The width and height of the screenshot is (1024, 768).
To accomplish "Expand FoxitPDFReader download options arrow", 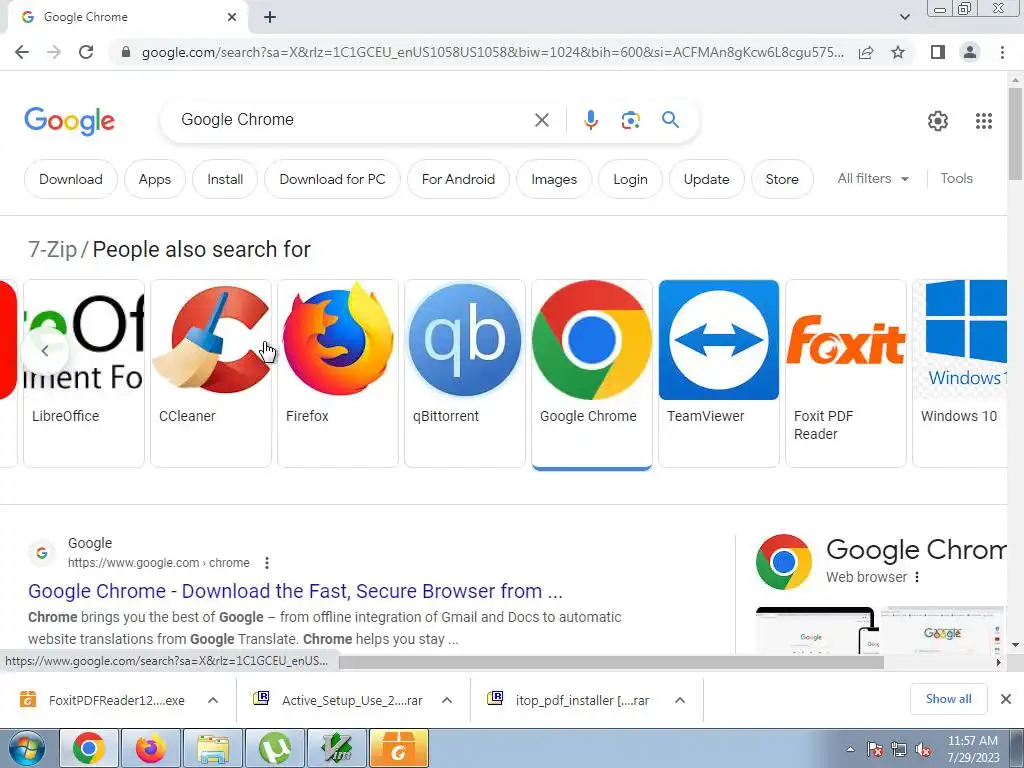I will [x=213, y=700].
